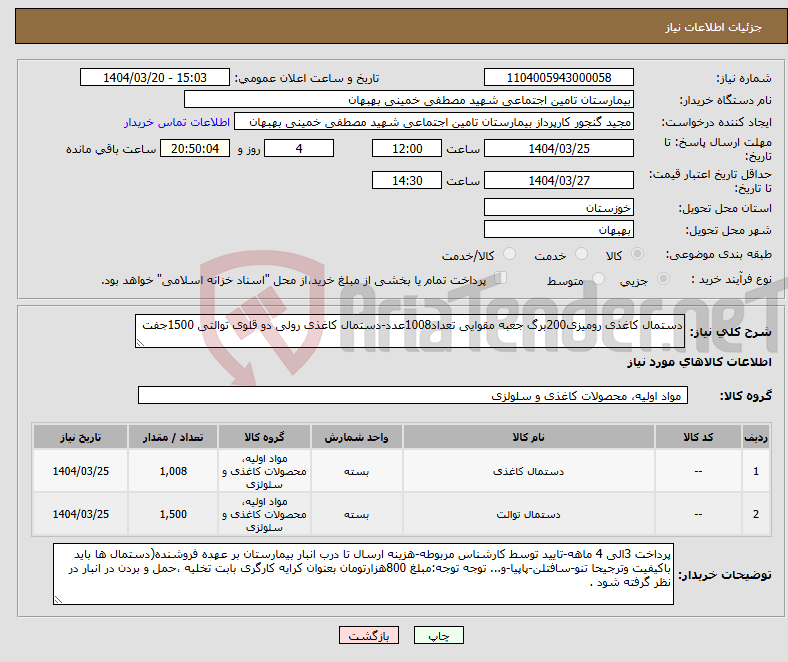Screen dimensions: 788x662
Task: Toggle the اسناد خزانه اسلامی payment checkbox
Action: (501, 277)
